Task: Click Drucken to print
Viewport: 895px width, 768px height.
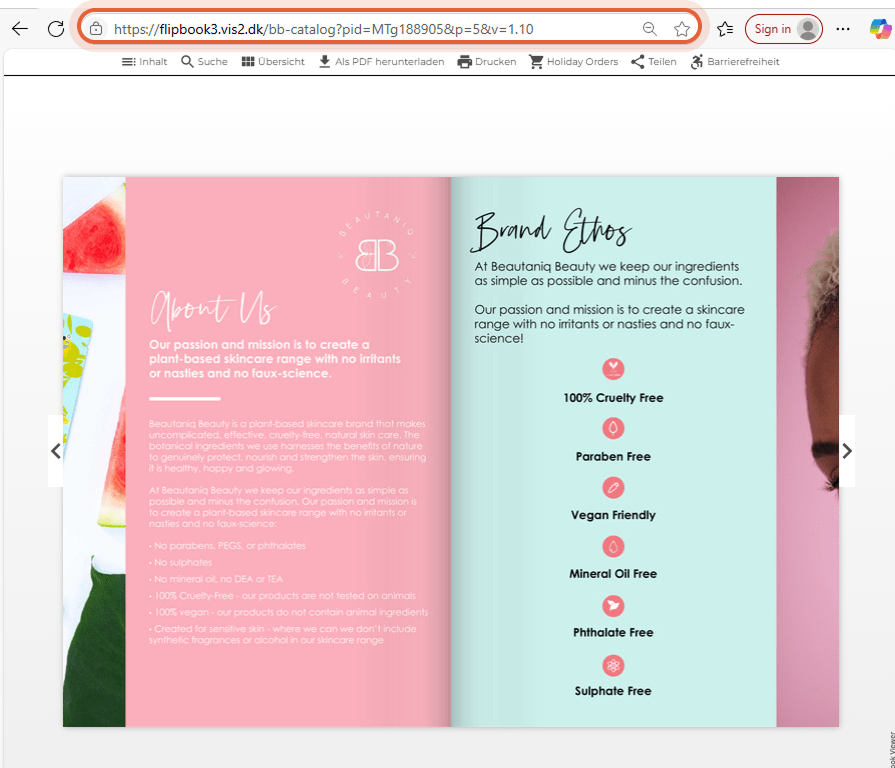Action: click(x=487, y=62)
